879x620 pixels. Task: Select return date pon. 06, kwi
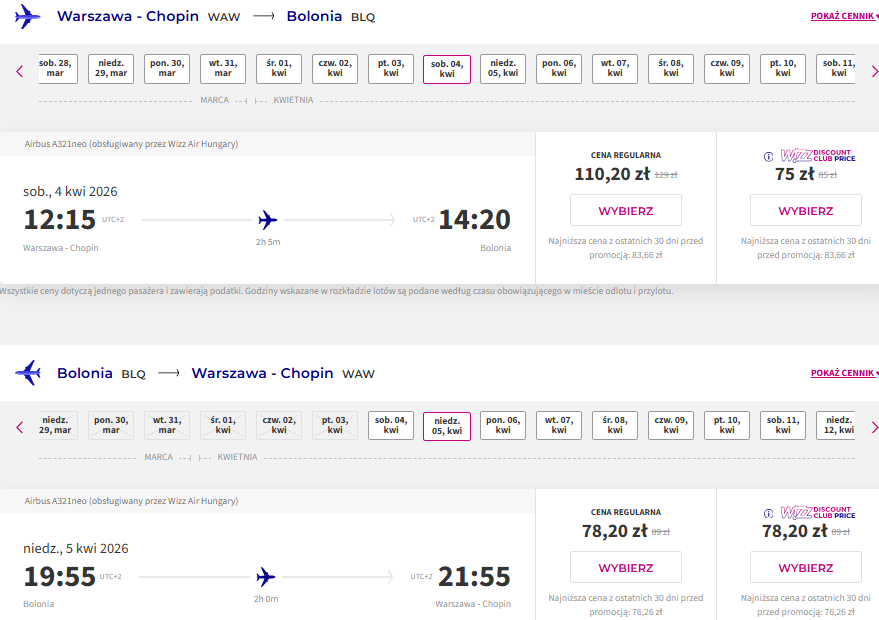click(503, 425)
